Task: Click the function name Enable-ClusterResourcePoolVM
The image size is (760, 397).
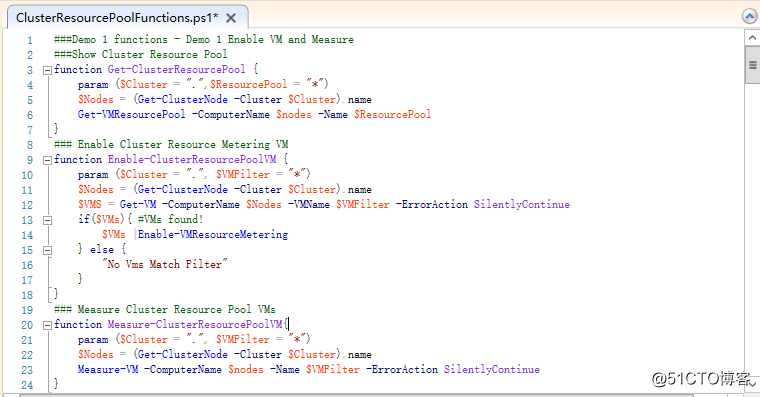Action: (x=192, y=159)
